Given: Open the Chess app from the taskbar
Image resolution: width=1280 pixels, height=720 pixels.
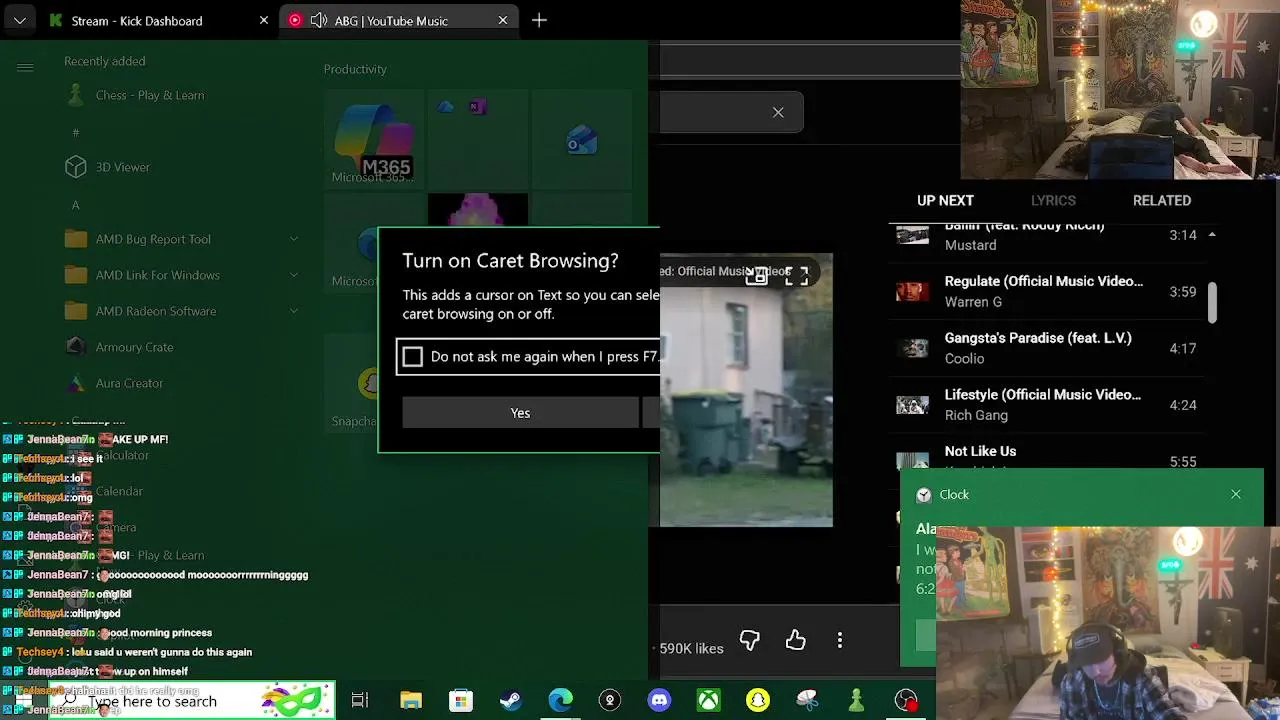Looking at the screenshot, I should tap(857, 701).
